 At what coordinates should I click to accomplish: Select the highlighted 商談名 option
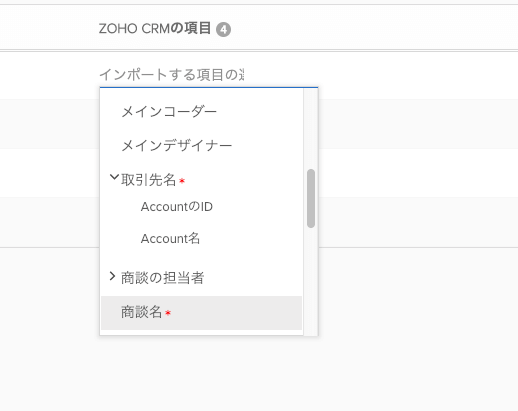pos(201,313)
